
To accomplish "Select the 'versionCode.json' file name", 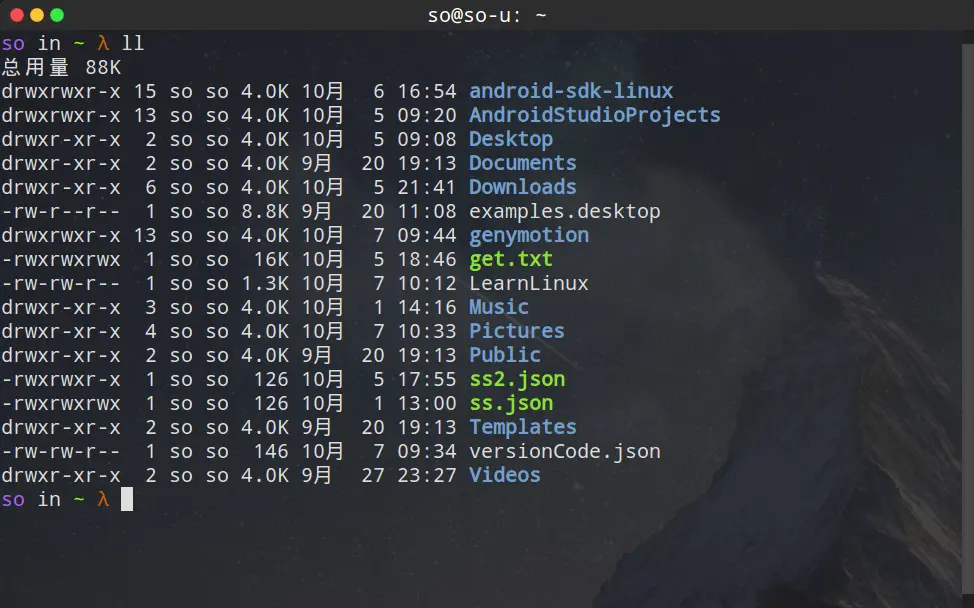I will (x=565, y=451).
